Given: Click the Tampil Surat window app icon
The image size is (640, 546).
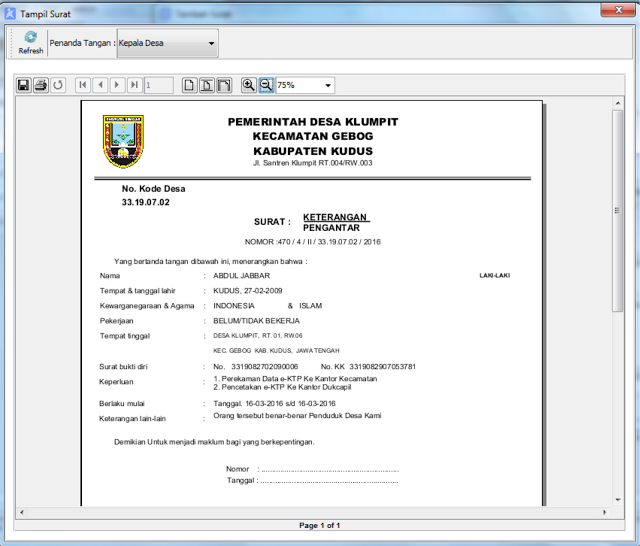Looking at the screenshot, I should click(x=10, y=14).
